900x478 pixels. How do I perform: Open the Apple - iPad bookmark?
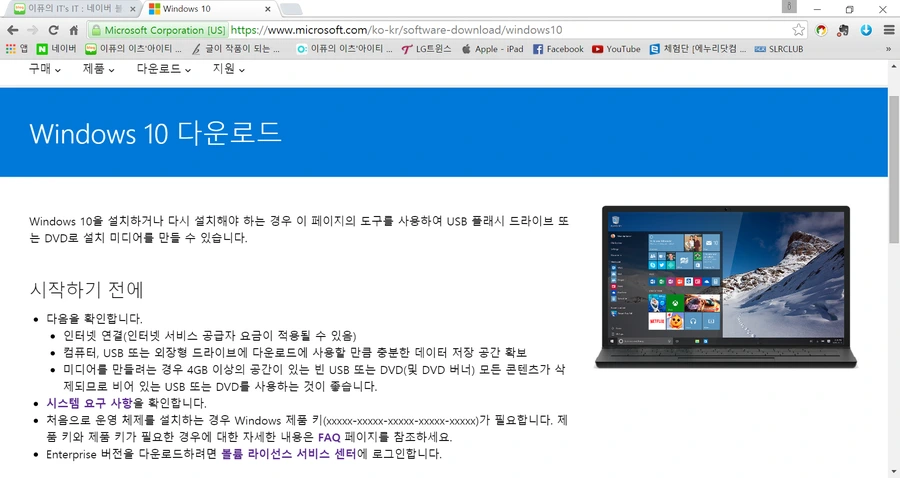[492, 49]
